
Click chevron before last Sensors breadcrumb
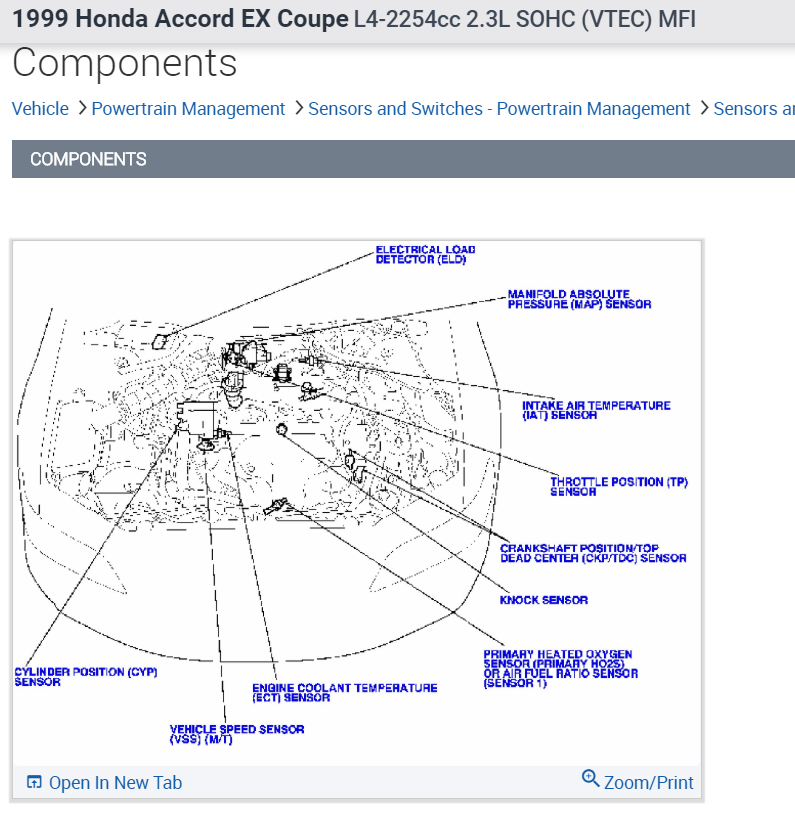[704, 108]
